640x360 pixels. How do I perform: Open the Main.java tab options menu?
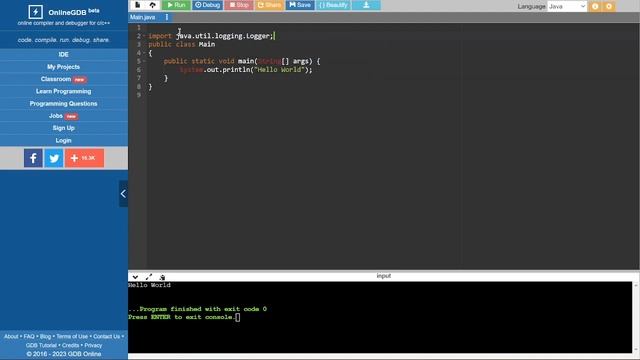(167, 17)
